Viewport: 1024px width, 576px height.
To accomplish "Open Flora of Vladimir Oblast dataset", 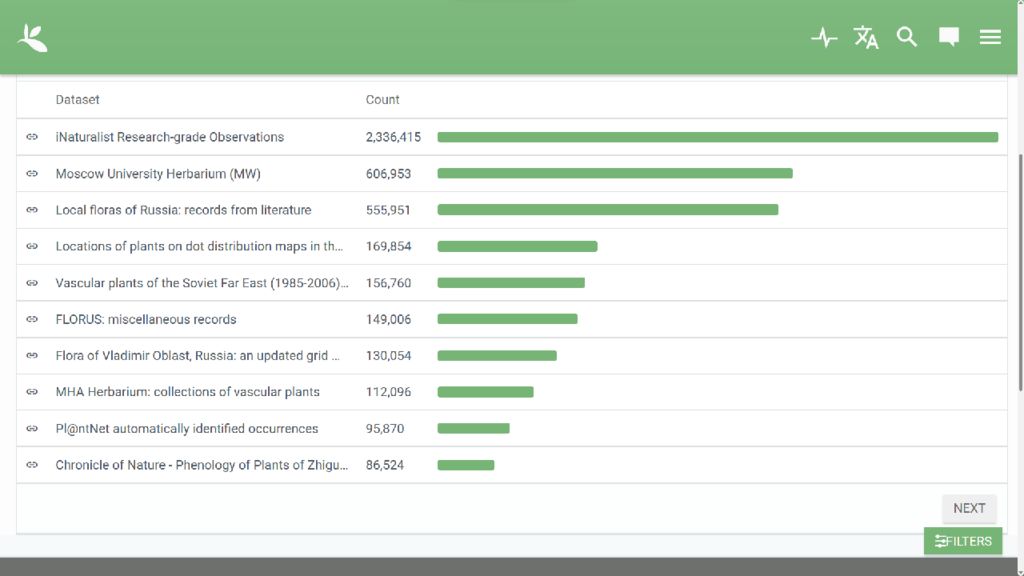I will (x=197, y=356).
